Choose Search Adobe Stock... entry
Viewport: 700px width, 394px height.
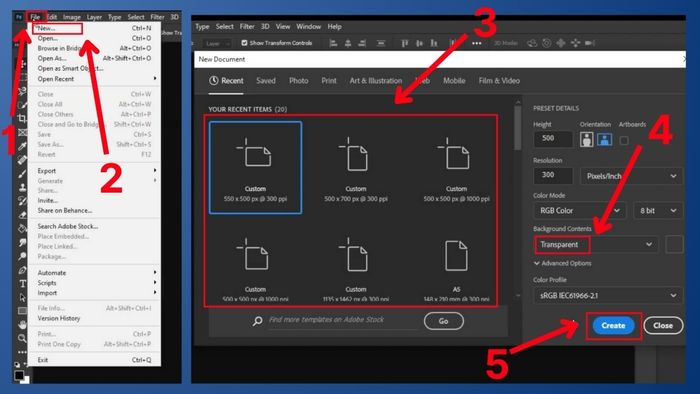pos(94,226)
